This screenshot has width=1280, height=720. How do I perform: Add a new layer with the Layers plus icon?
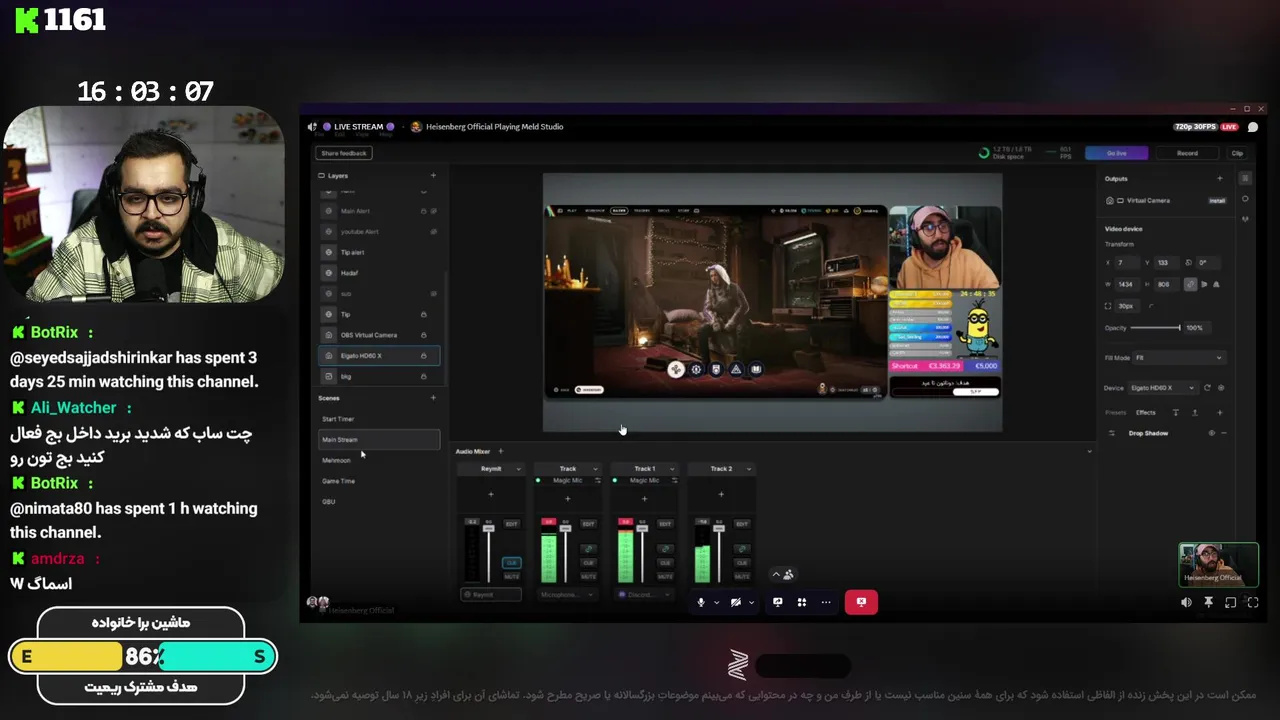pyautogui.click(x=433, y=176)
